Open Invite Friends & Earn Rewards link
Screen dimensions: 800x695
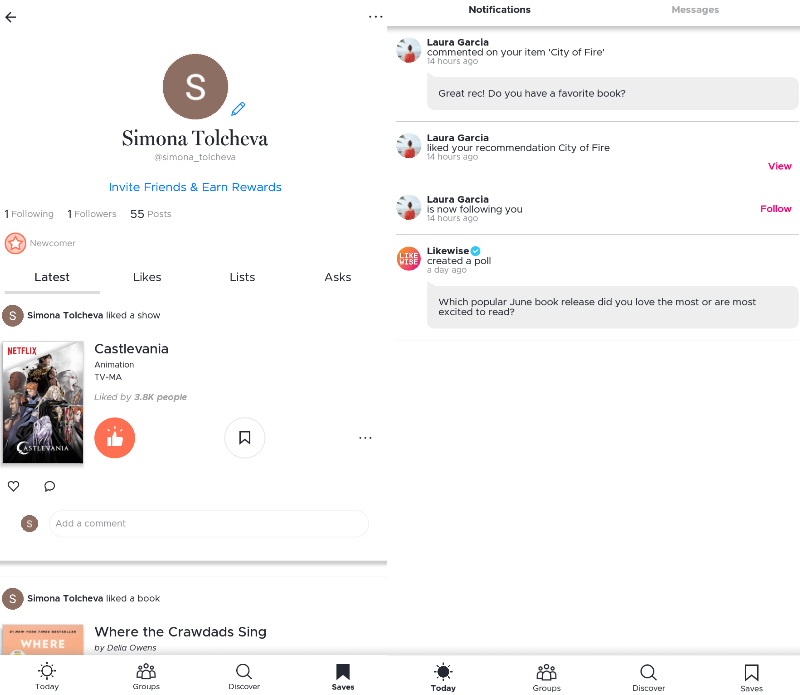point(195,187)
